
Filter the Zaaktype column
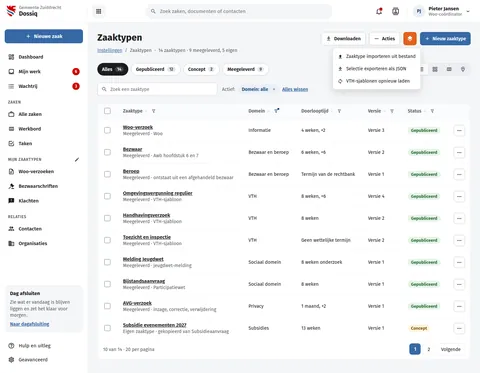pyautogui.click(x=154, y=111)
